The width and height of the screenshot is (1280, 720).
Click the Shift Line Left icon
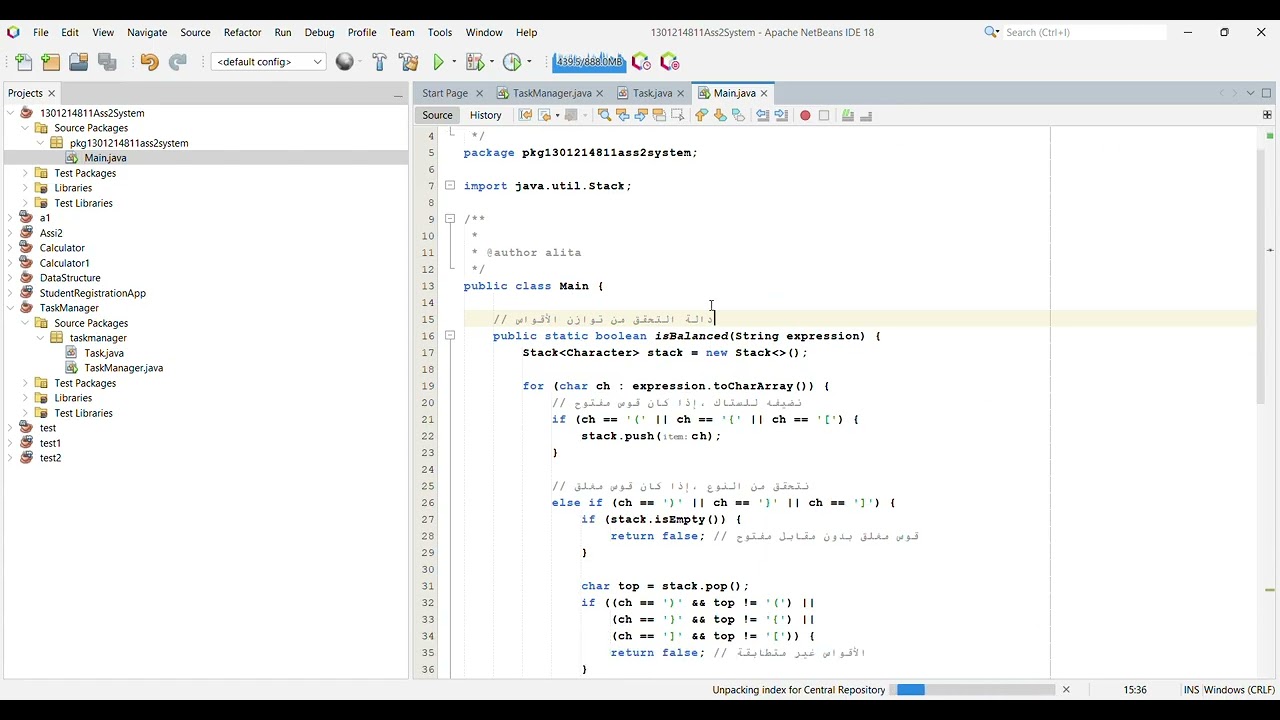point(762,115)
